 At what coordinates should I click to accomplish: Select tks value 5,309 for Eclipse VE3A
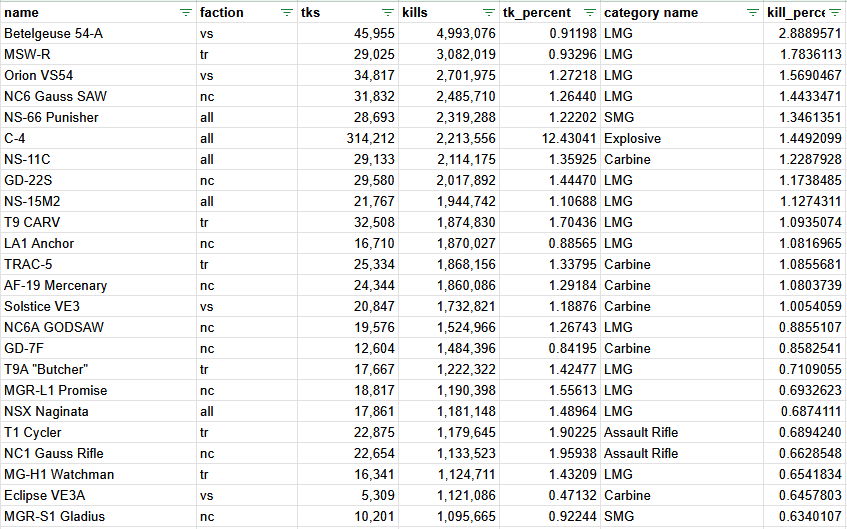[348, 496]
